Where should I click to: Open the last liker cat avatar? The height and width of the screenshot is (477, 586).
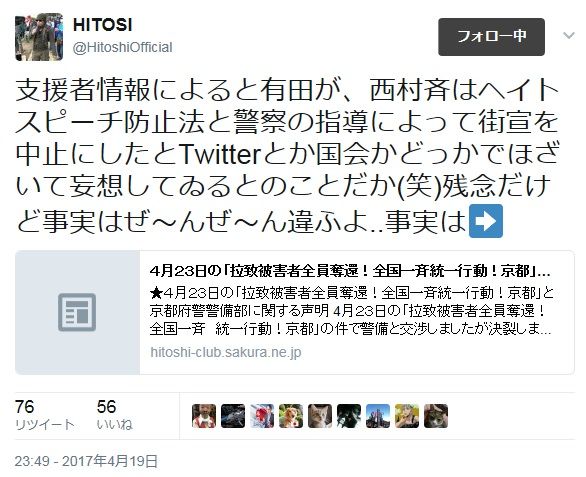click(x=436, y=416)
